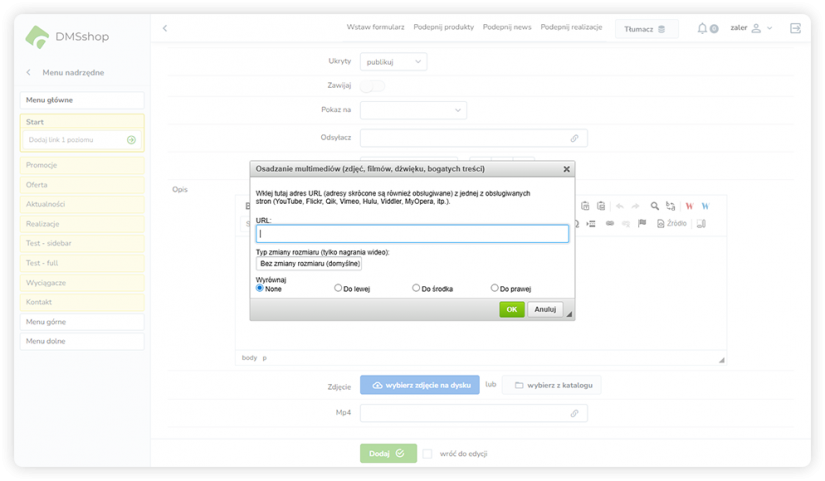This screenshot has width=825, height=481.
Task: Click the add link plus icon under Start
Action: click(131, 140)
